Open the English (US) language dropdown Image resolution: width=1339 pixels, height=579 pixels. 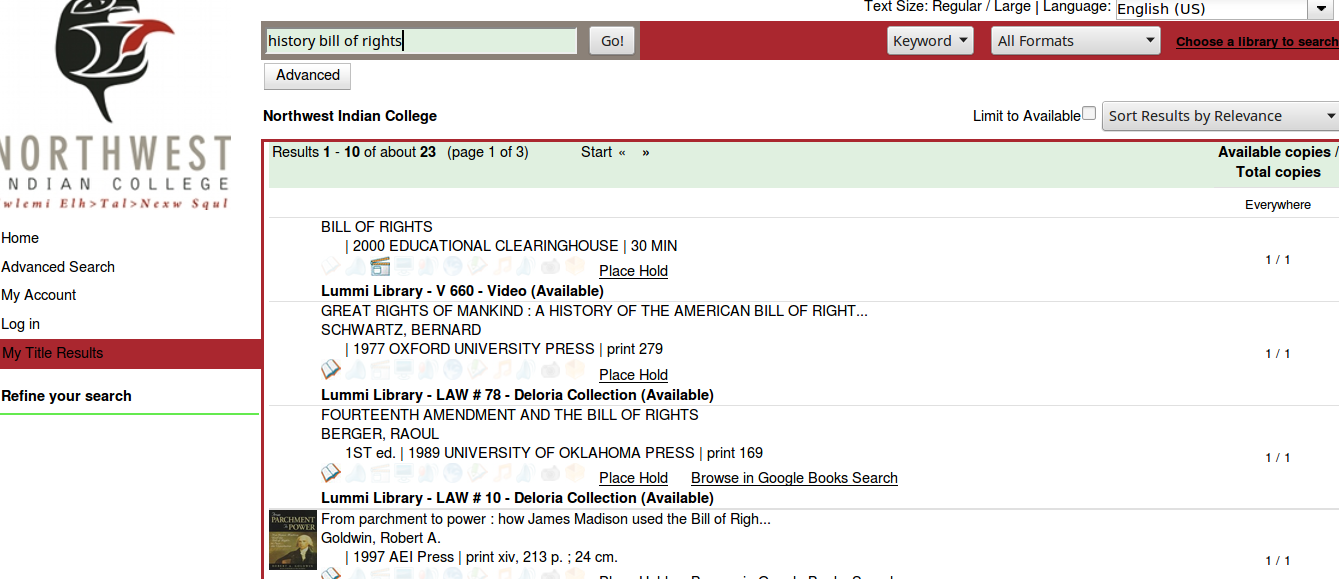tap(1226, 9)
